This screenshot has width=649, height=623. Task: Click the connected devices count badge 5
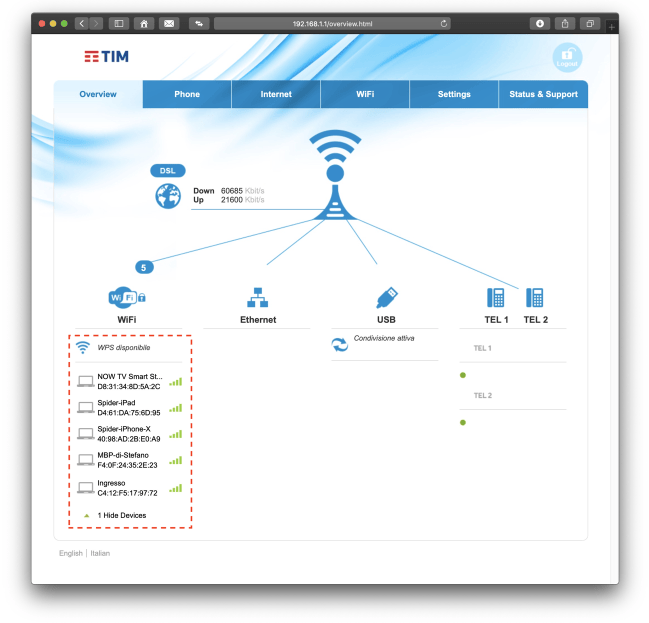coord(144,267)
